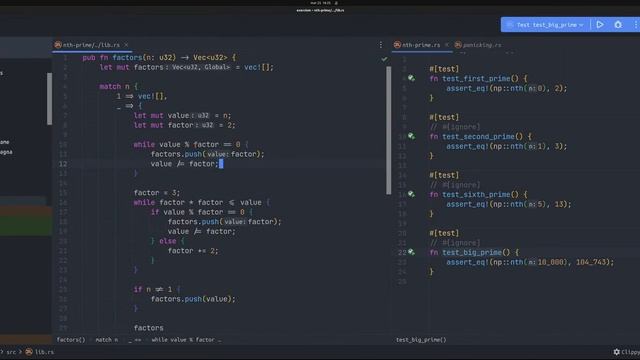Click test_sixth_prime function name
The image size is (640, 360).
tap(476, 194)
